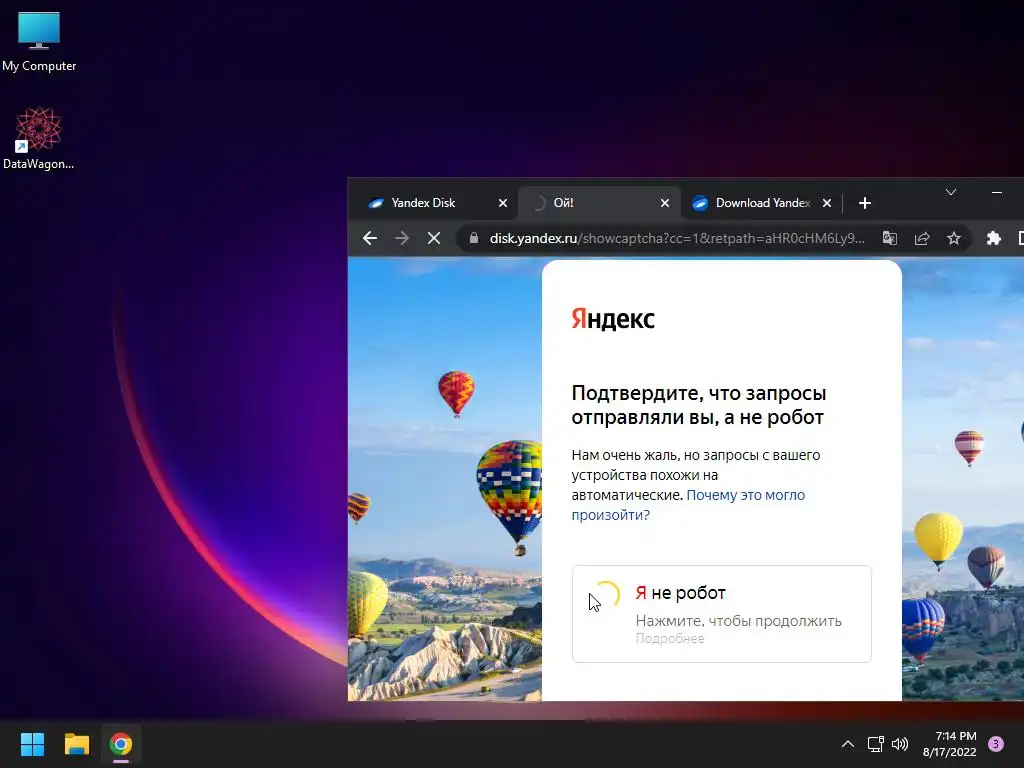Open the clock showing 7:14 PM
Screen dimensions: 1024x768
coord(950,744)
